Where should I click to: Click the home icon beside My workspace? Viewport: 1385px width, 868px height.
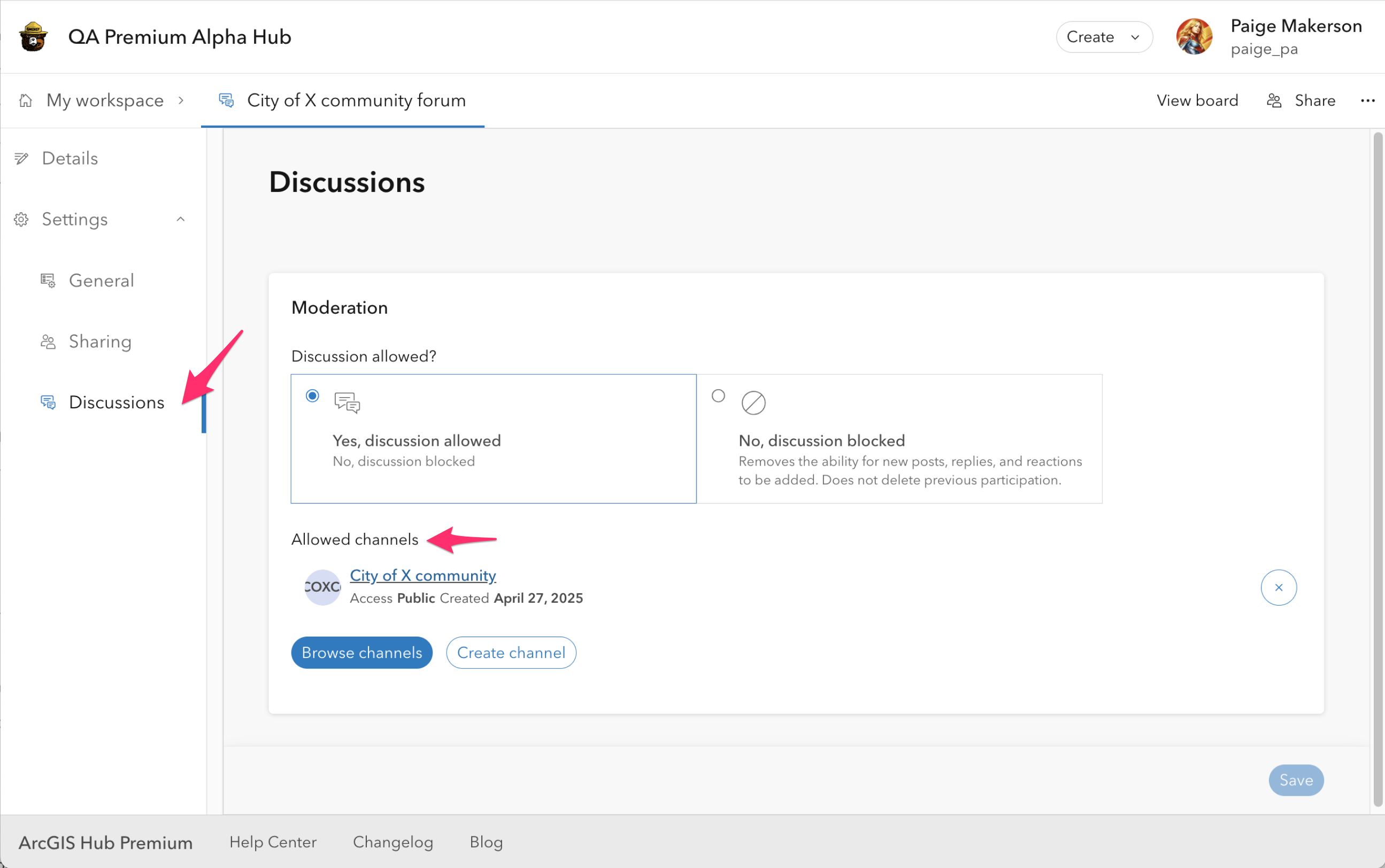tap(25, 100)
